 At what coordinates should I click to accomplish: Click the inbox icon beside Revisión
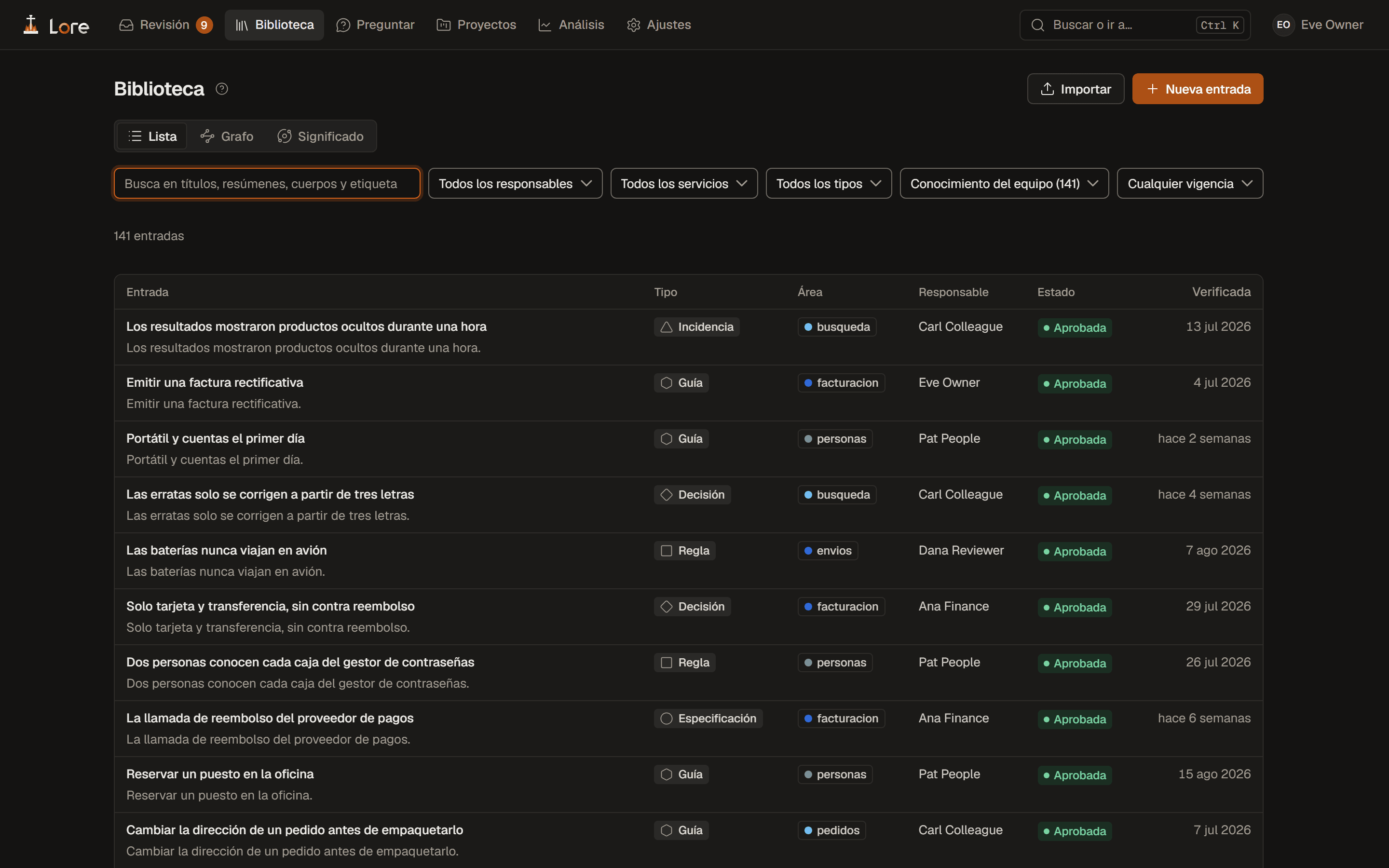pyautogui.click(x=126, y=25)
